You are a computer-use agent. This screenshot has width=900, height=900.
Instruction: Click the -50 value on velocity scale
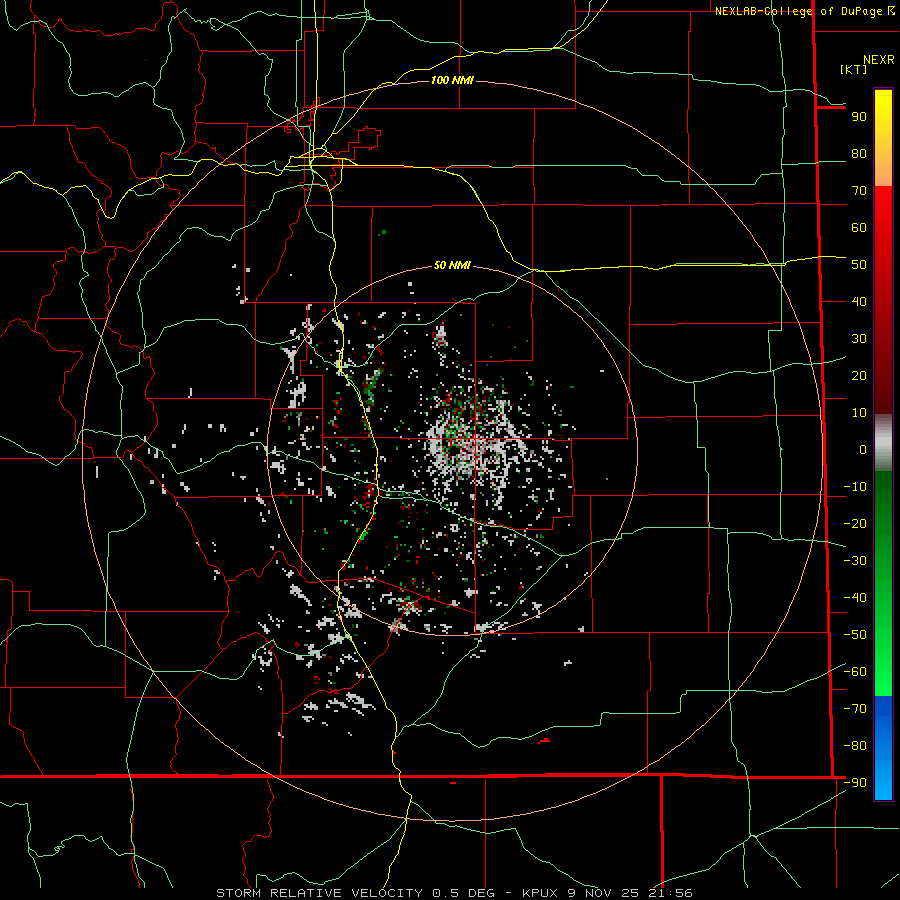855,635
